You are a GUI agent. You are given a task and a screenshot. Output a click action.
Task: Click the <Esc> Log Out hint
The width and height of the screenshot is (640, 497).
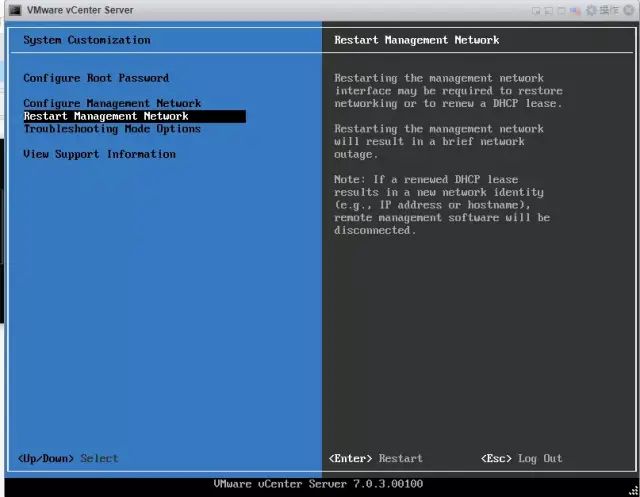point(521,458)
